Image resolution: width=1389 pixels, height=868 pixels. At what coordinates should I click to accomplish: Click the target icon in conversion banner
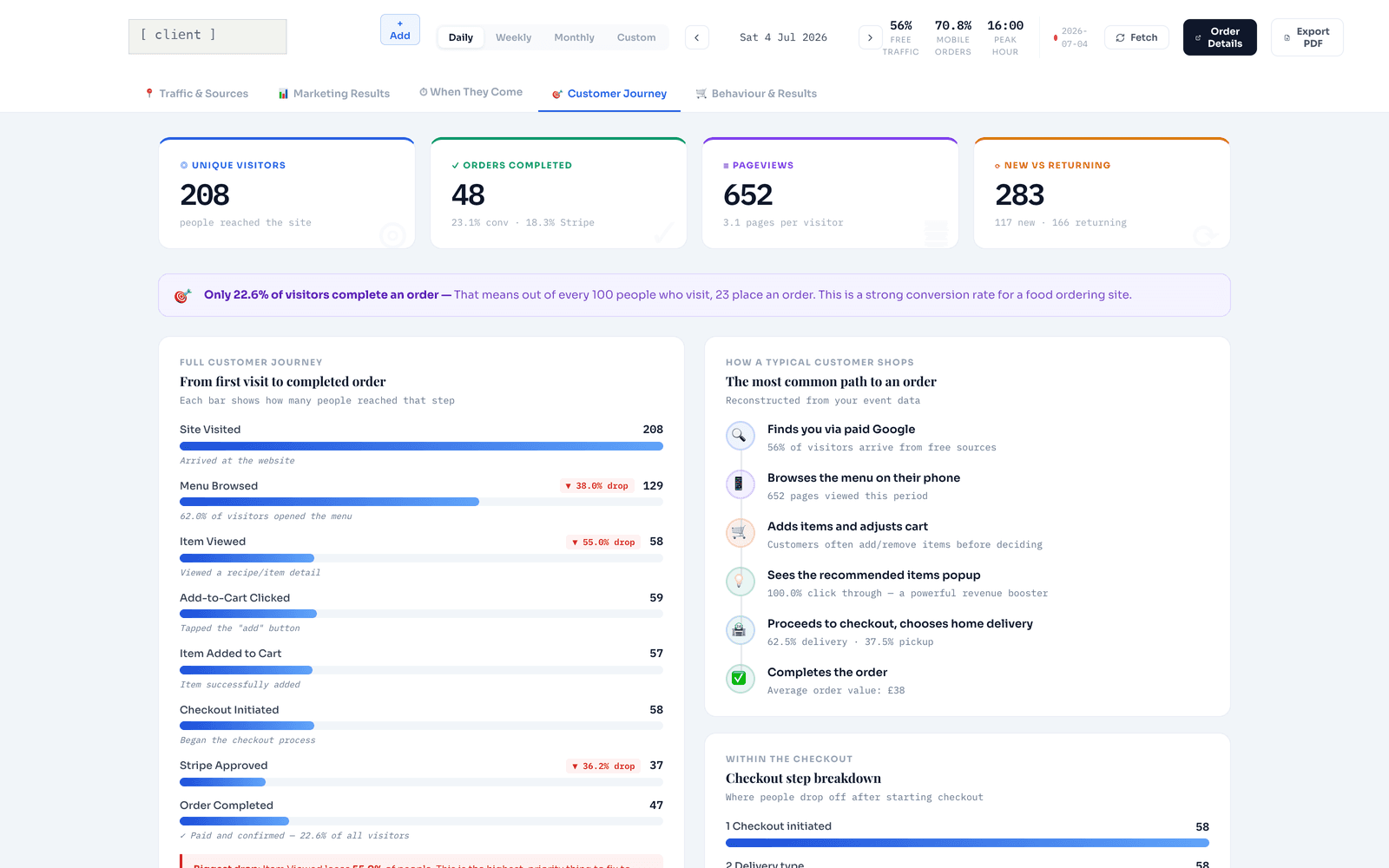pyautogui.click(x=182, y=295)
